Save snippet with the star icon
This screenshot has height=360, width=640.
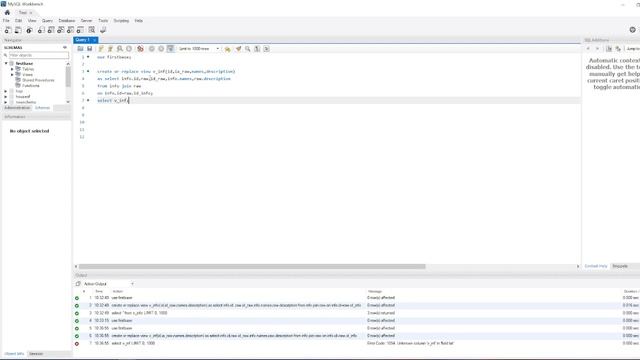click(x=227, y=49)
